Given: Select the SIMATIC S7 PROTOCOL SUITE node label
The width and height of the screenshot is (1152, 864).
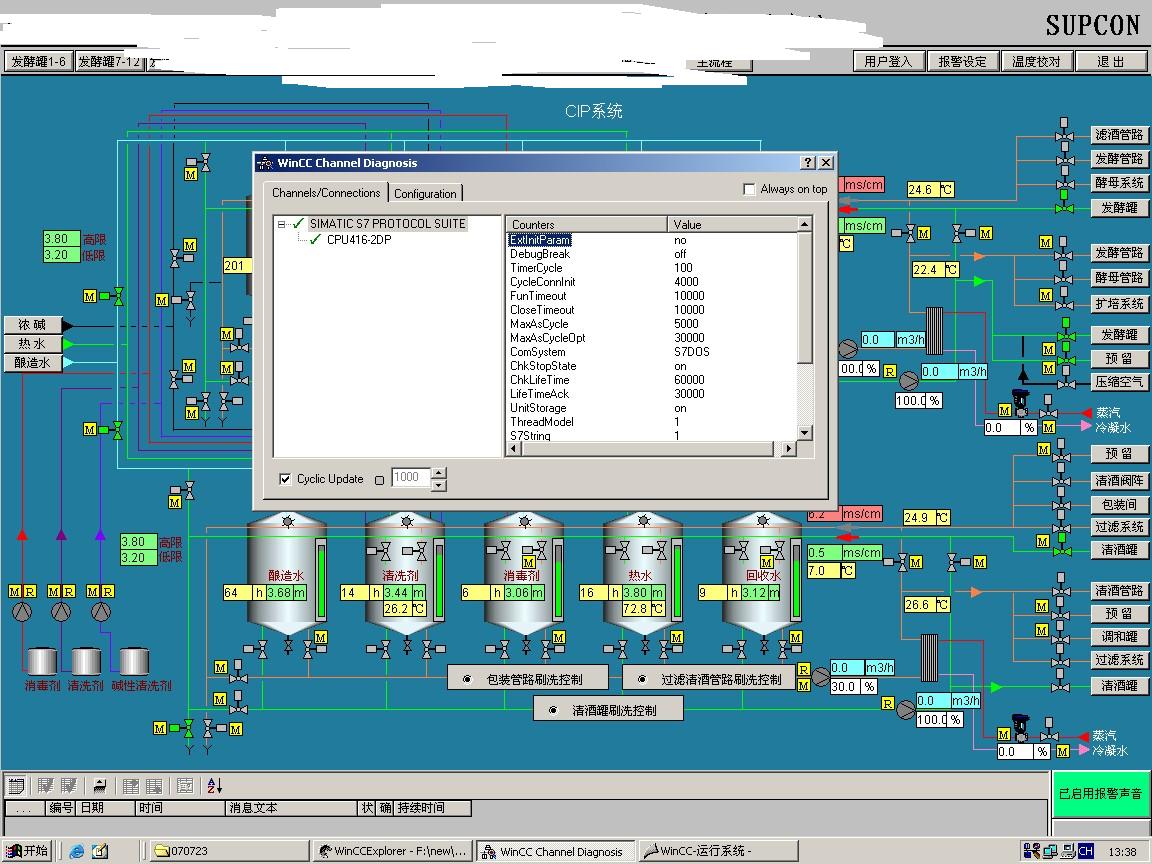Looking at the screenshot, I should [x=387, y=223].
